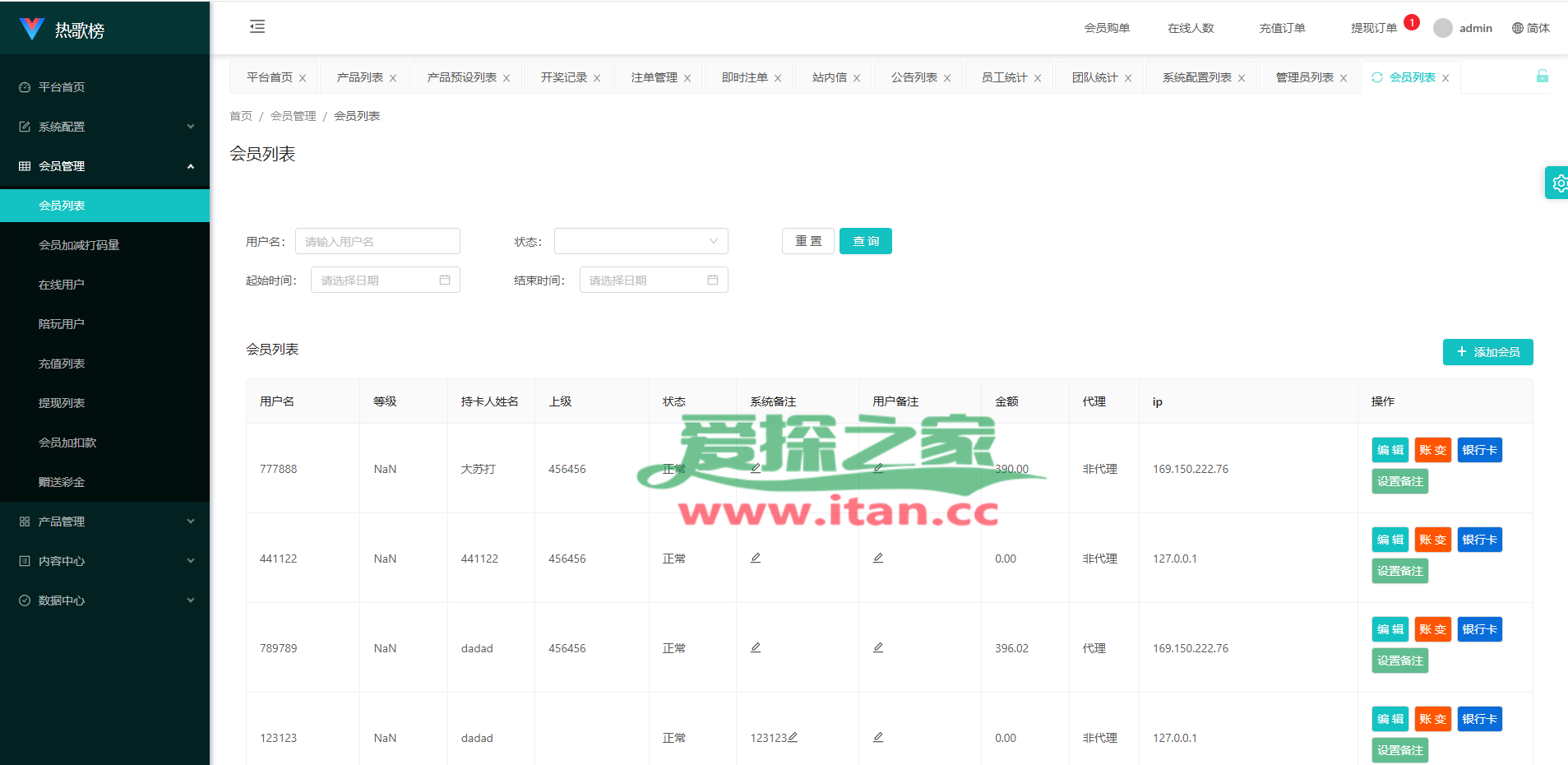Refresh the active 会员列表 tab via its icon
The height and width of the screenshot is (765, 1568).
[1377, 77]
